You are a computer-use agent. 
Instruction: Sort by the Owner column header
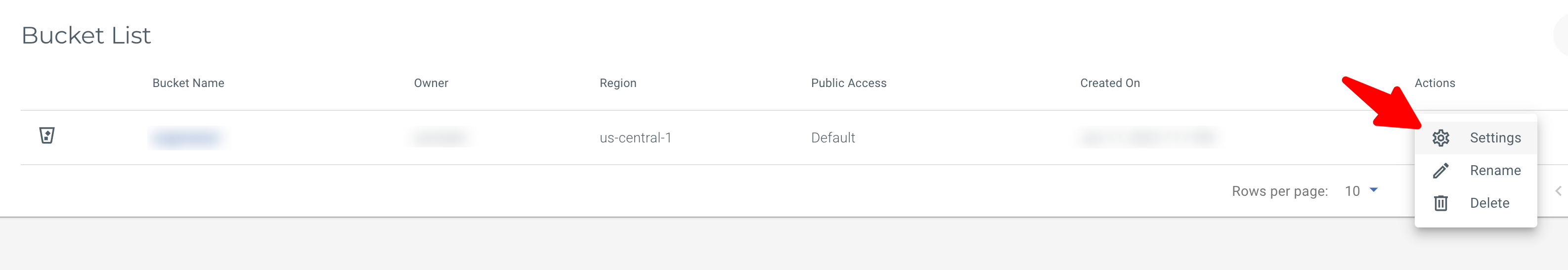tap(431, 83)
